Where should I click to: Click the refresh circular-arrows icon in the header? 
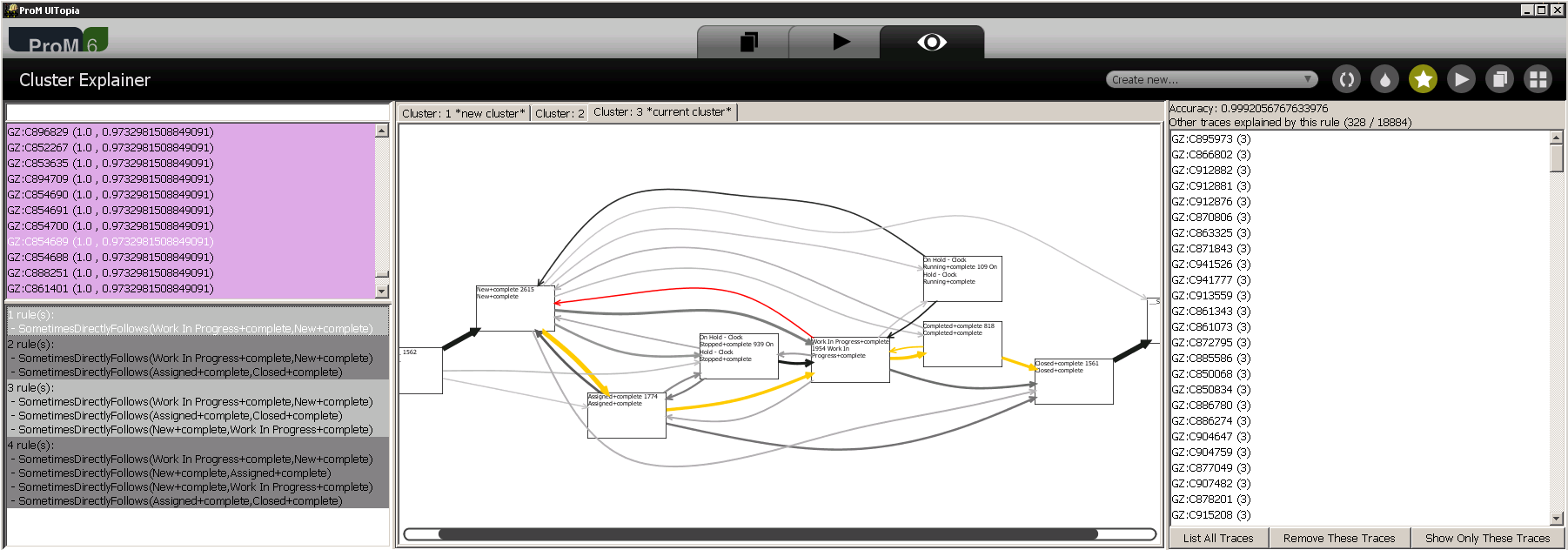coord(1347,79)
